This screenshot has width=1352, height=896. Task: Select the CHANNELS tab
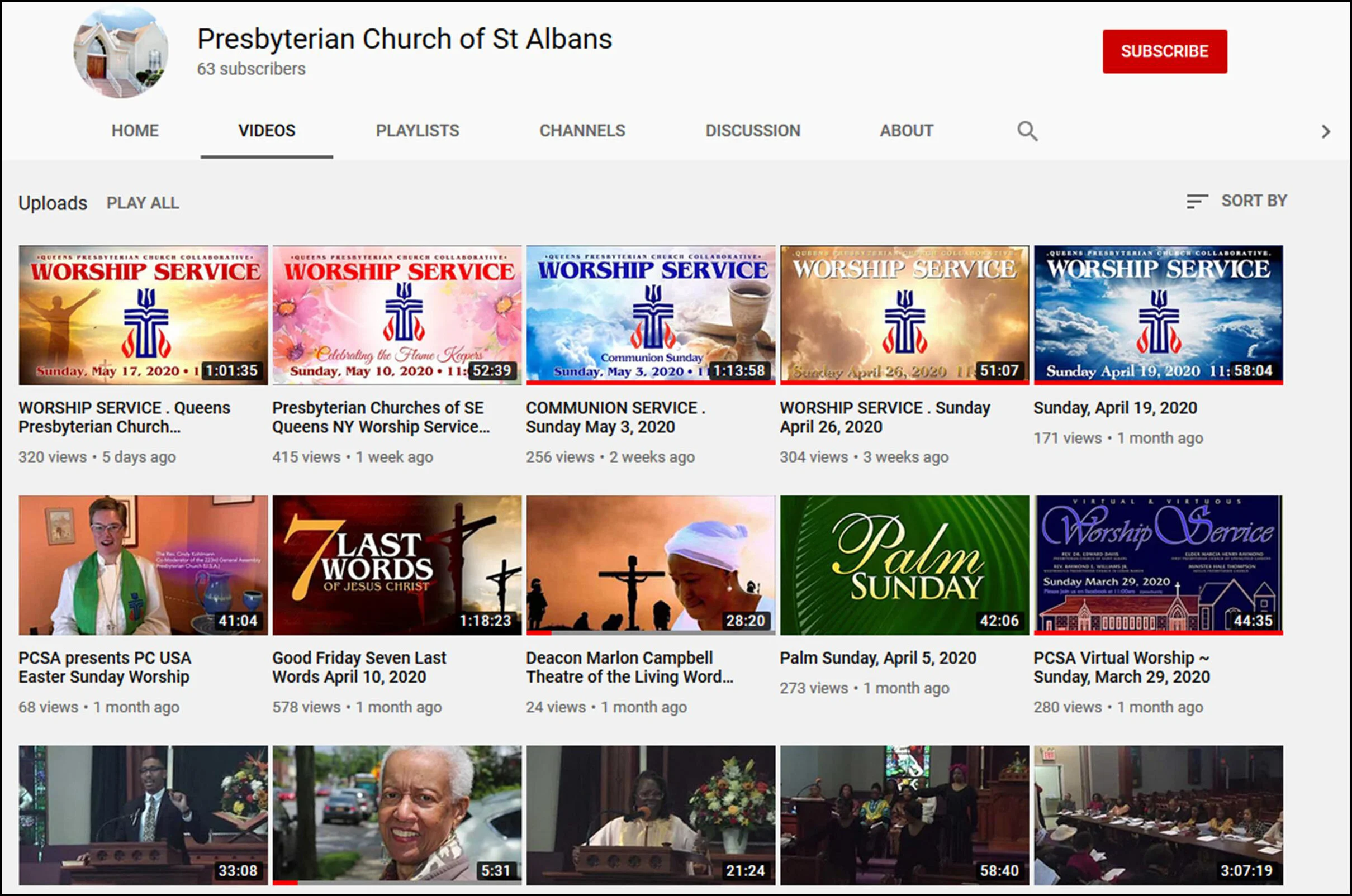coord(582,131)
